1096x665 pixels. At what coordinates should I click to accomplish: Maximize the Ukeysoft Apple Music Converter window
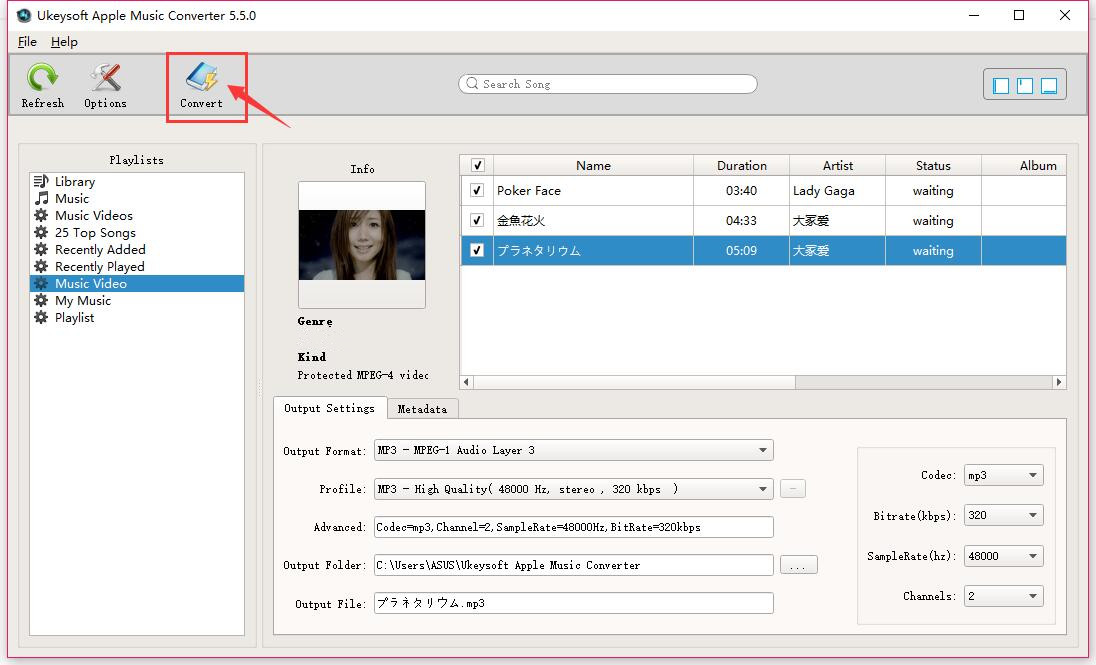(1019, 15)
